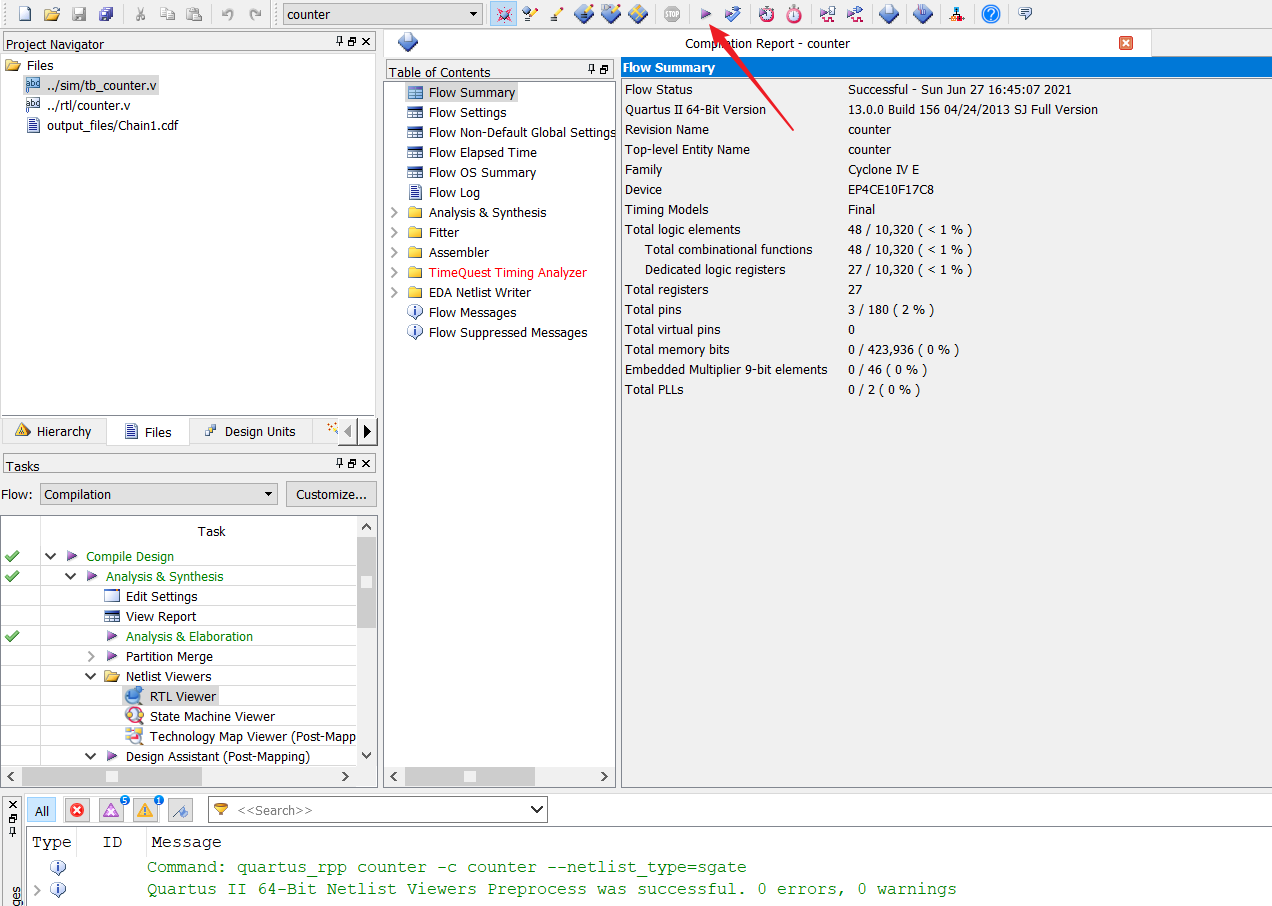
Task: Expand TimeQuest Timing Analyzer folder
Action: tap(394, 272)
